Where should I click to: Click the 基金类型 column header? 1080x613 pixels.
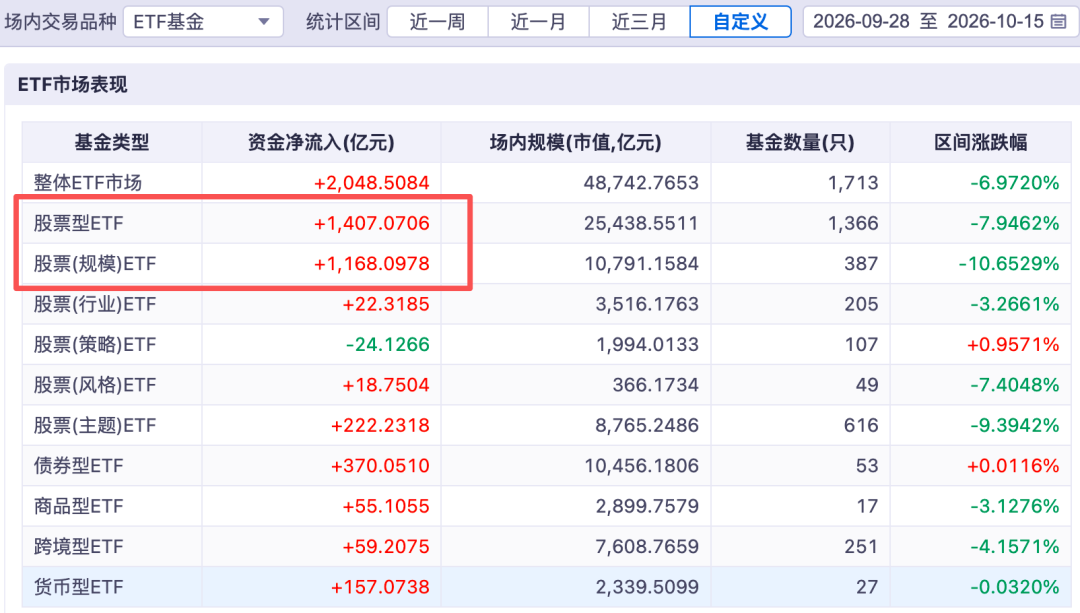pos(112,143)
